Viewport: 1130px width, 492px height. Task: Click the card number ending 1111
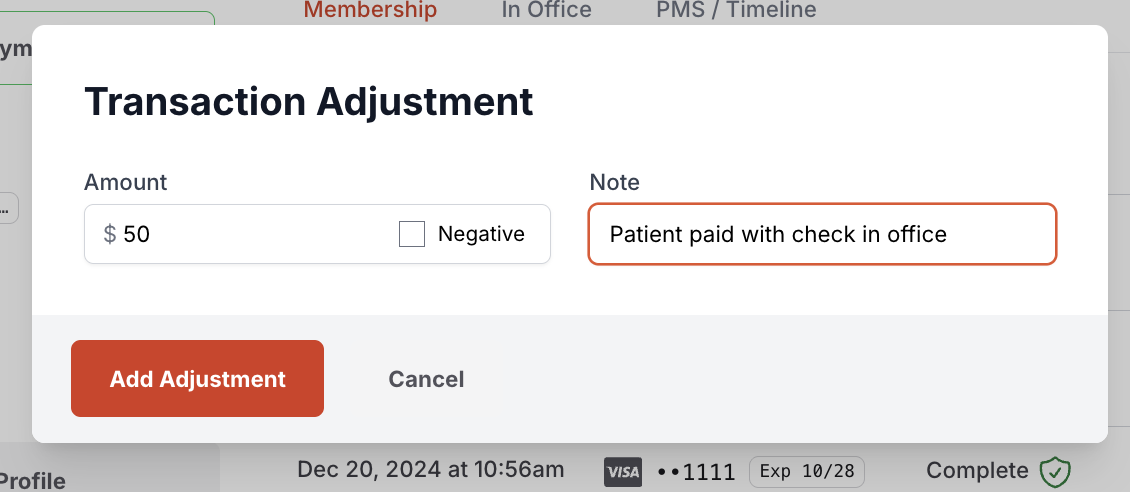(x=696, y=471)
